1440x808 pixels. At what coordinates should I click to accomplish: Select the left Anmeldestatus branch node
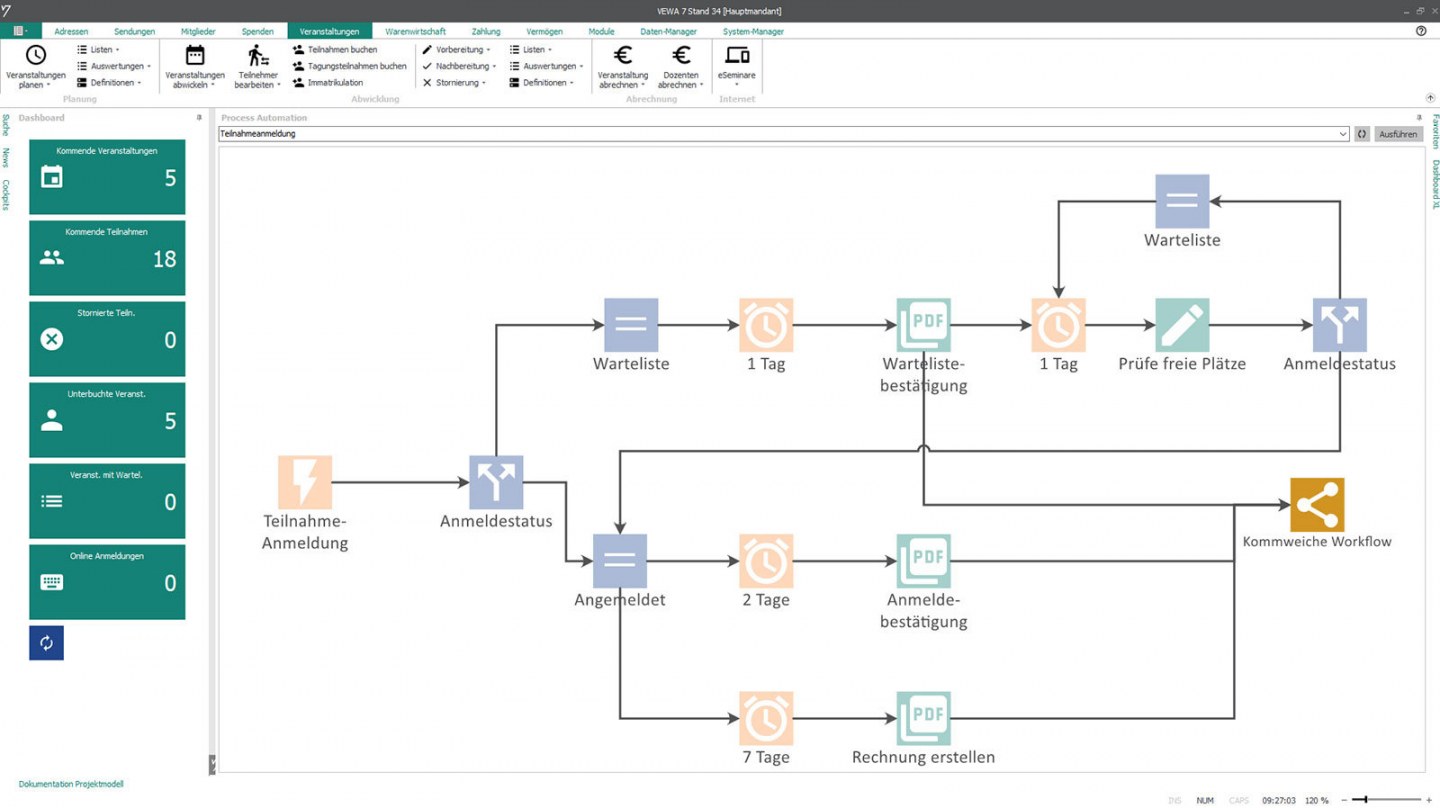[x=496, y=482]
